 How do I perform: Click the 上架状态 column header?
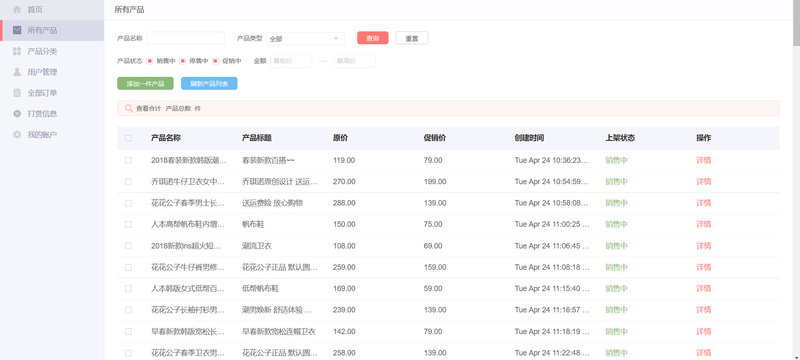point(620,138)
